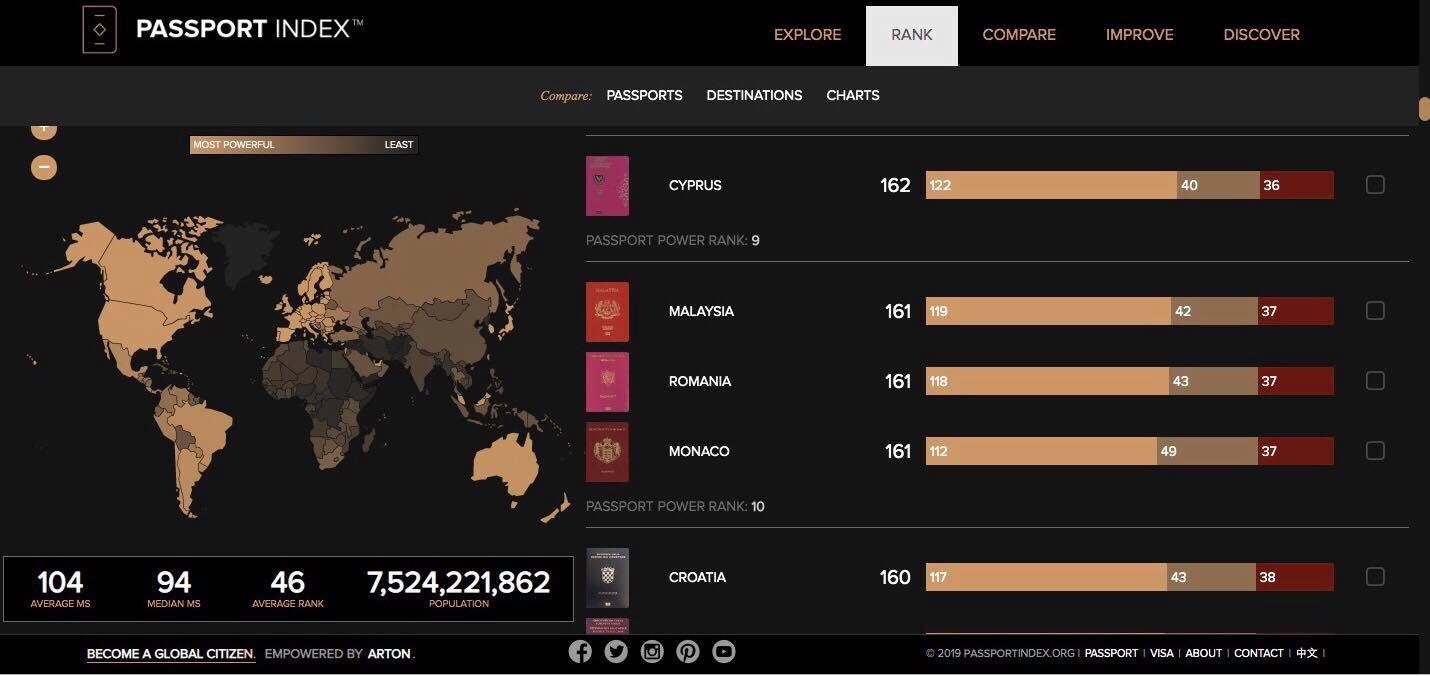Click the Croatia passport cover thumbnail
The image size is (1430, 676).
[x=607, y=578]
